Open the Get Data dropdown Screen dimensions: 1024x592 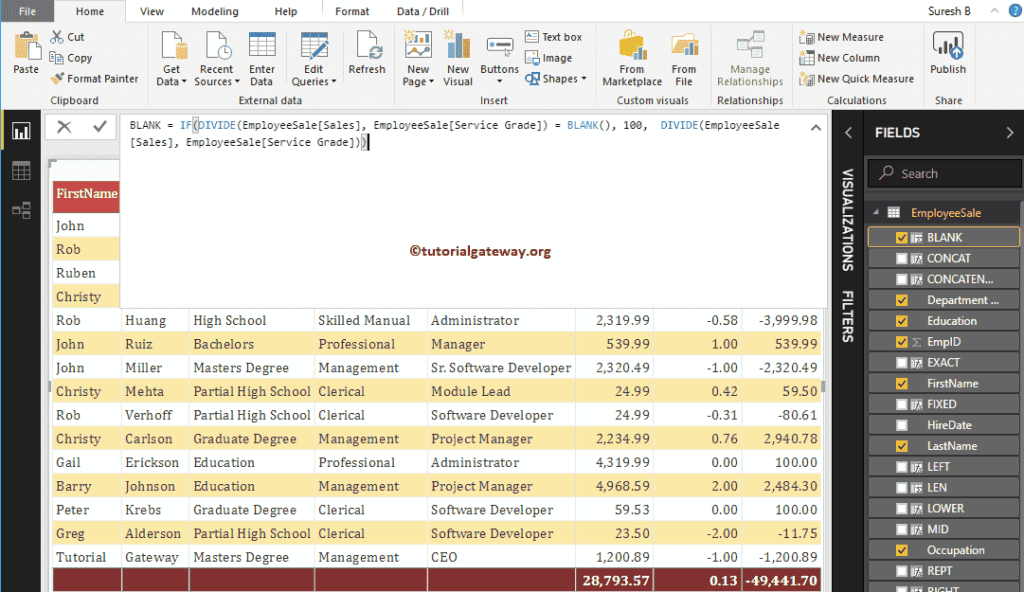pos(172,60)
